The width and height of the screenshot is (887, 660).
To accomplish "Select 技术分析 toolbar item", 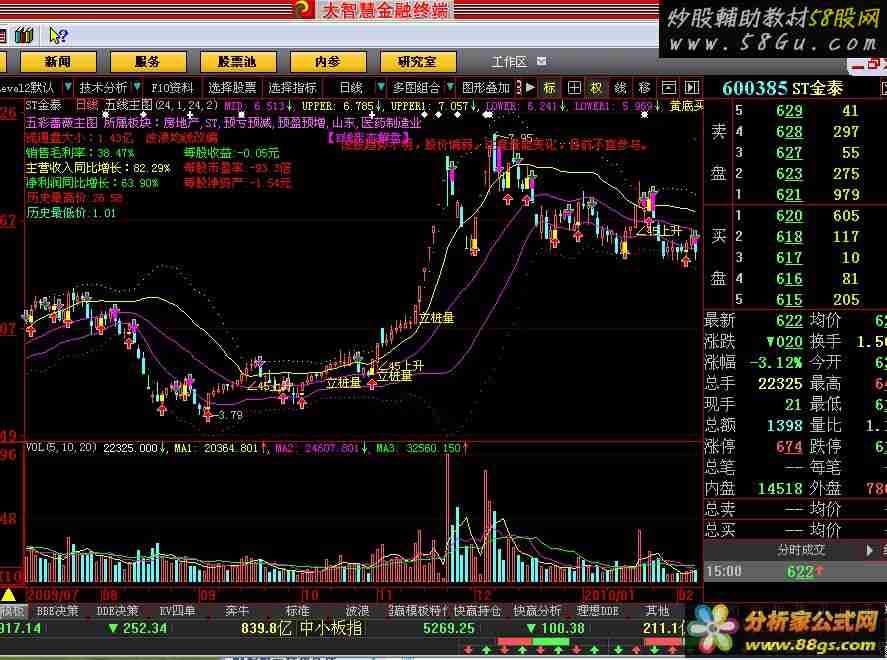I will coord(103,88).
